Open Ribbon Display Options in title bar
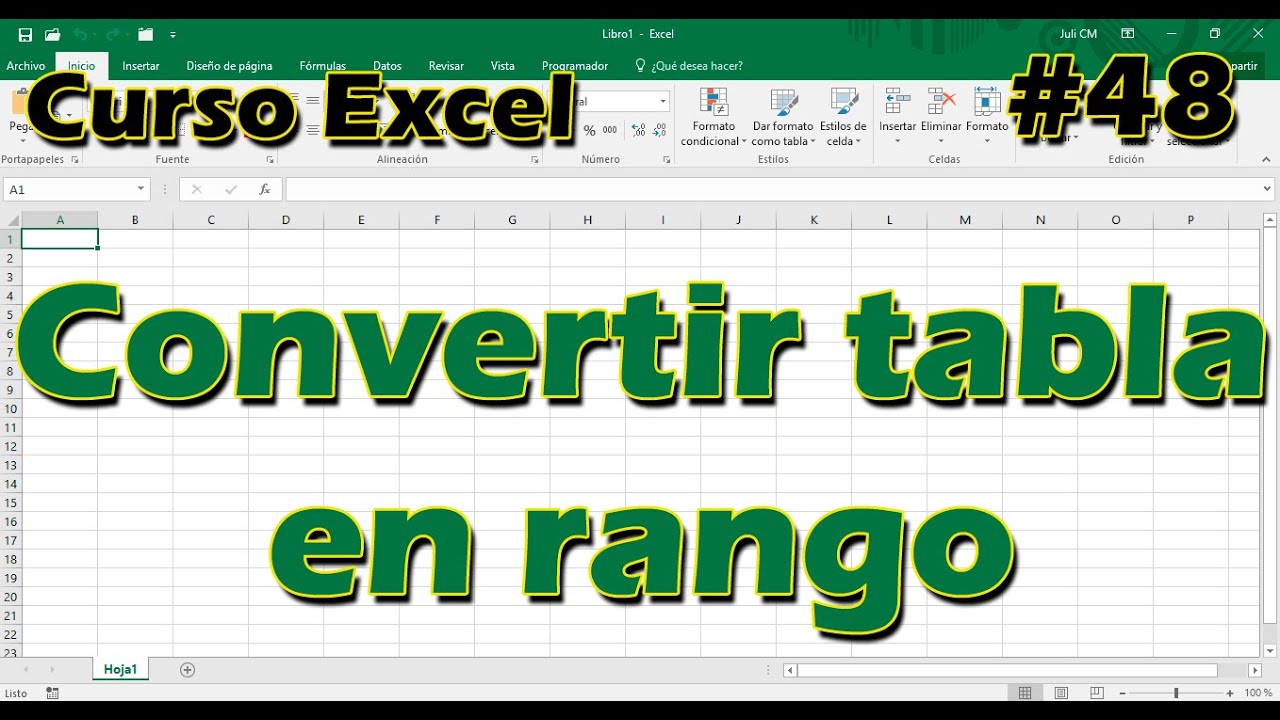 click(1127, 34)
